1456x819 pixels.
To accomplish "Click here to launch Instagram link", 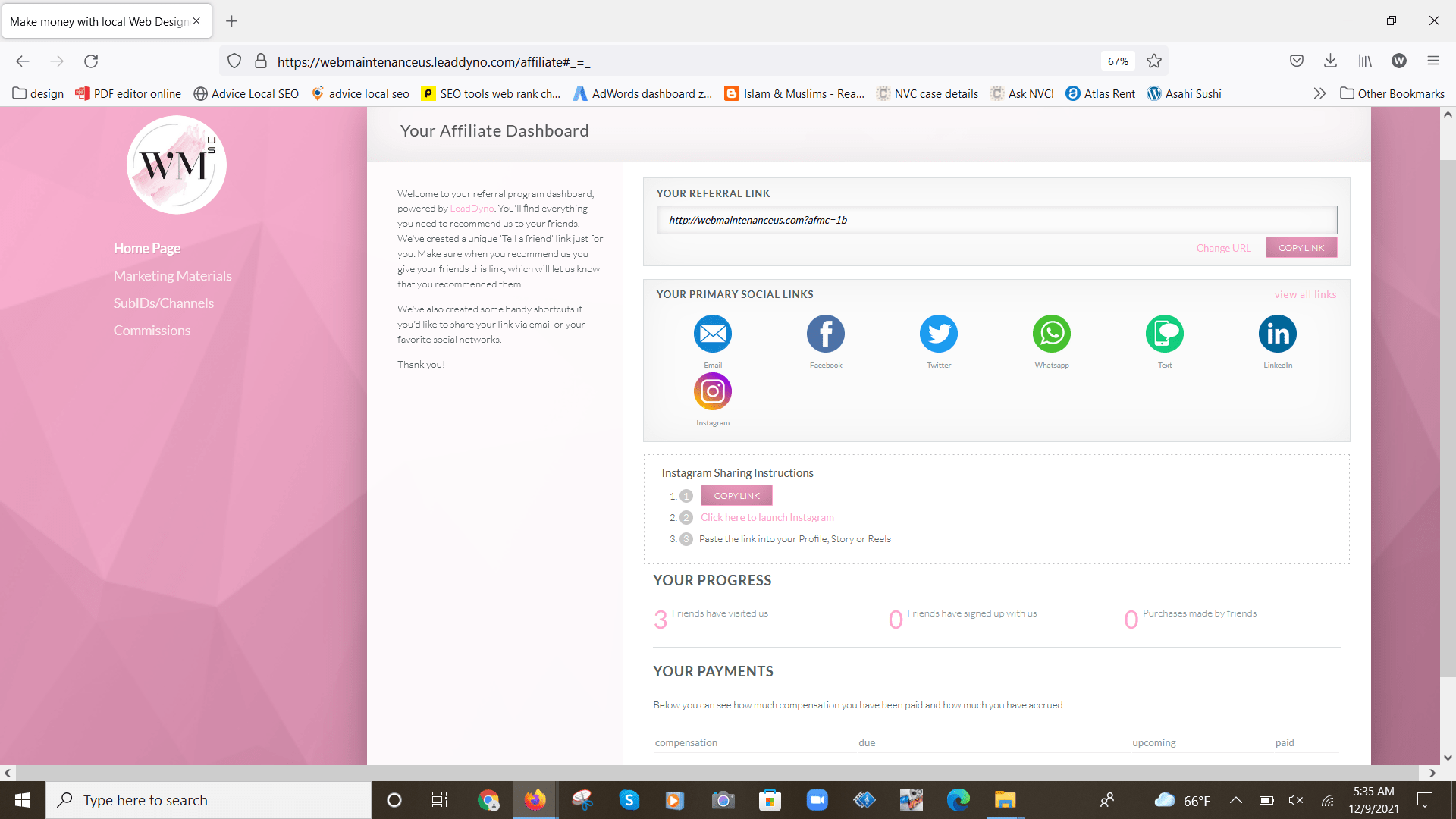I will (767, 517).
